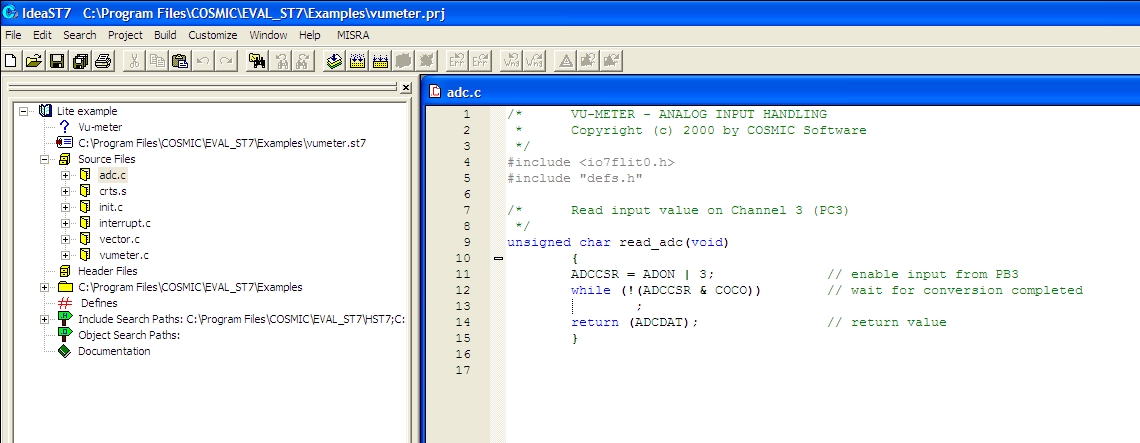
Task: Collapse the Lite example root node
Action: 24,111
